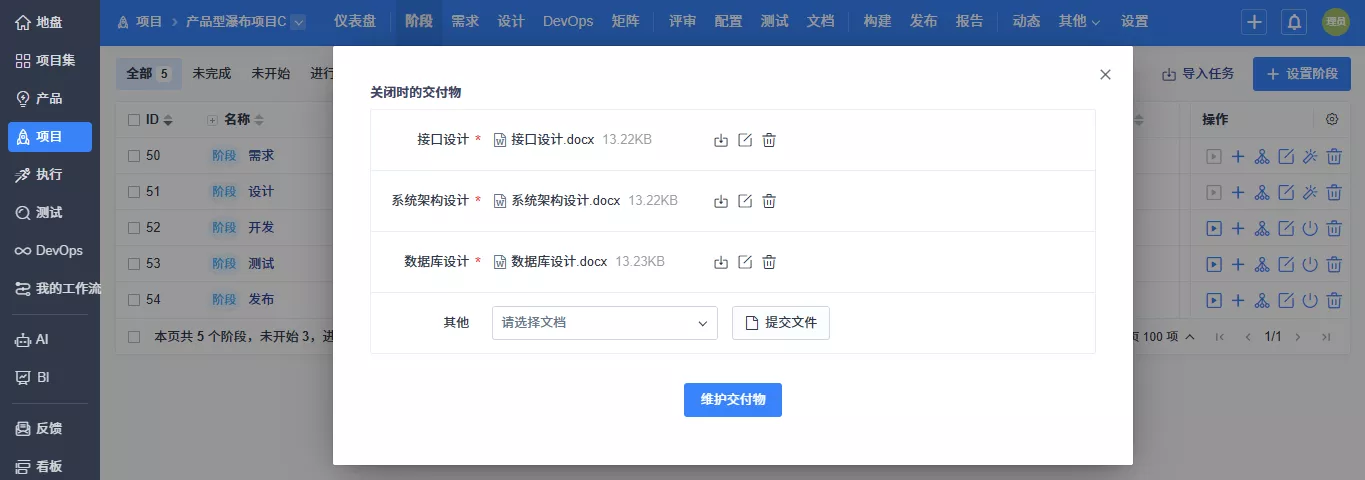Screen dimensions: 1365x480
Task: Edit the 数据库设计.docx deliverable
Action: pos(745,262)
